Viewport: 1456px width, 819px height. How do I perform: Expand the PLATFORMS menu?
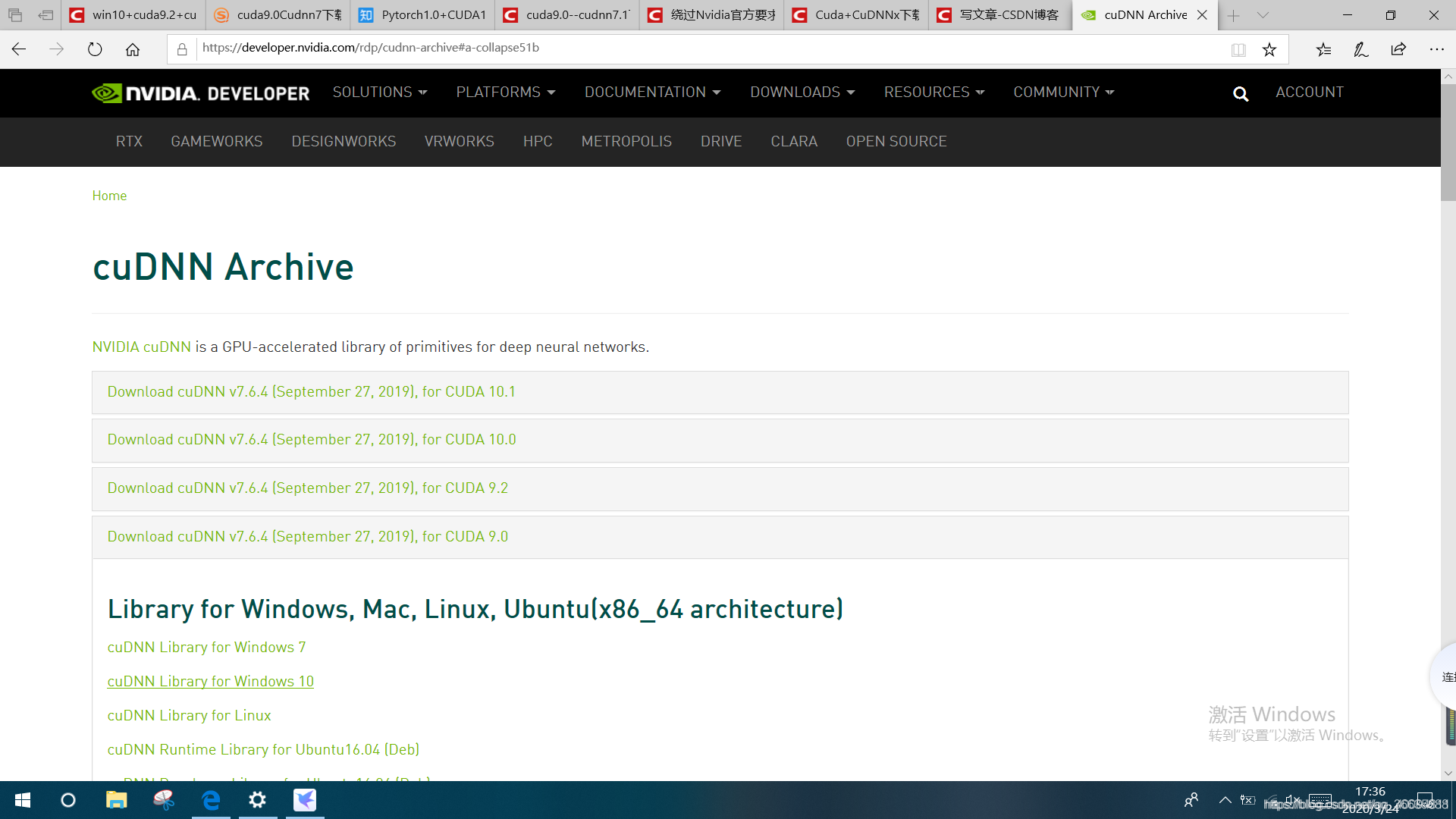tap(506, 93)
